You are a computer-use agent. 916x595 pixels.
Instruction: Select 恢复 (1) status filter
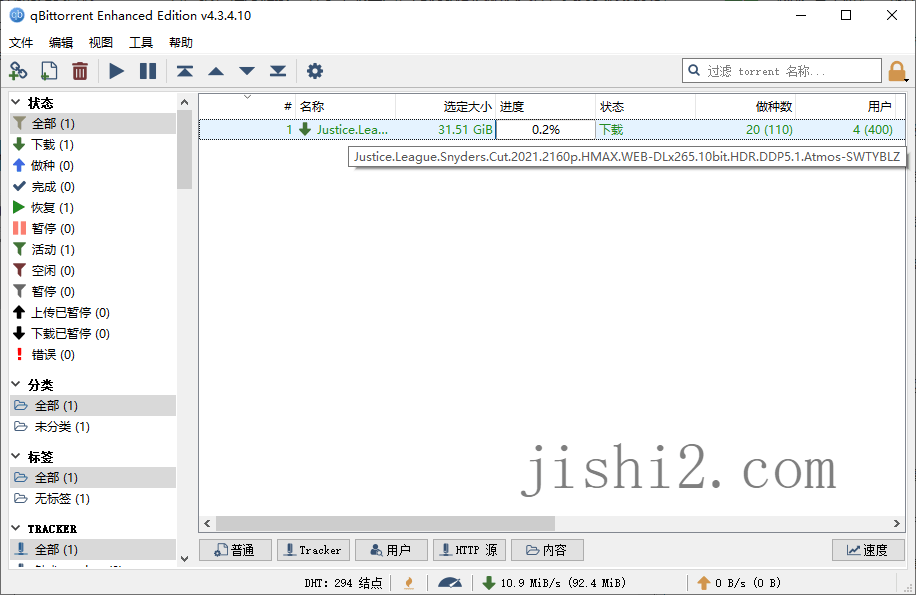(93, 208)
